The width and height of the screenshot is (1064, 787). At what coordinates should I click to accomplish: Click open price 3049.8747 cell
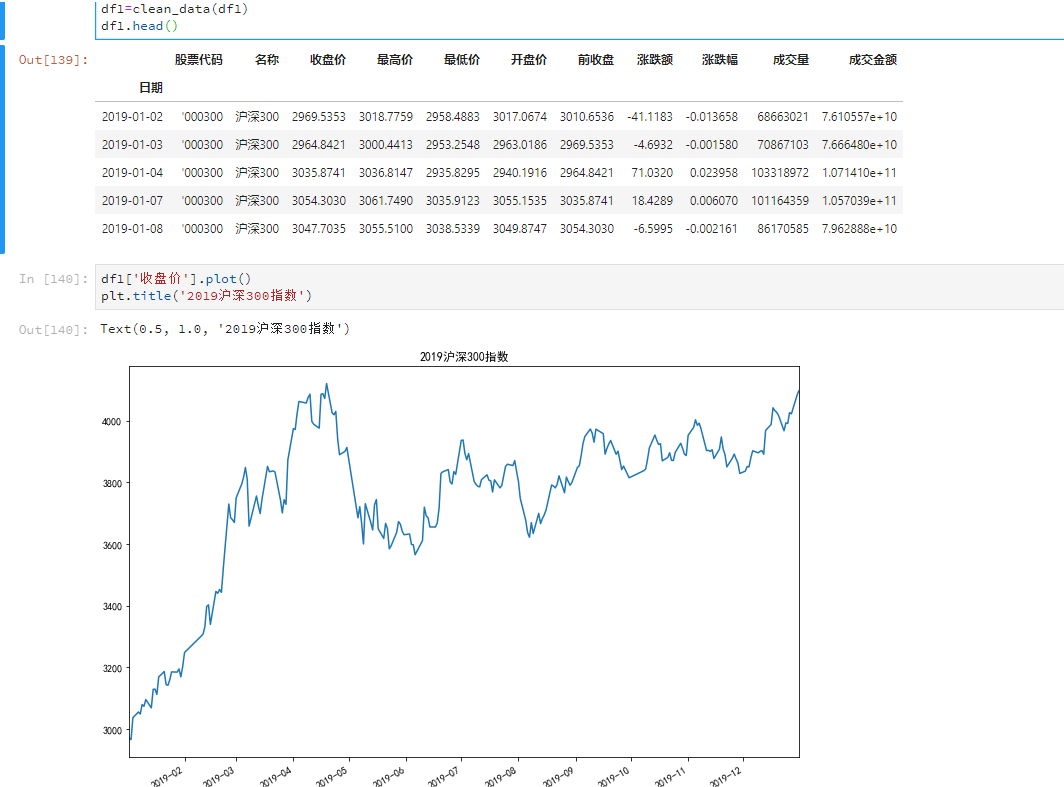[x=520, y=229]
